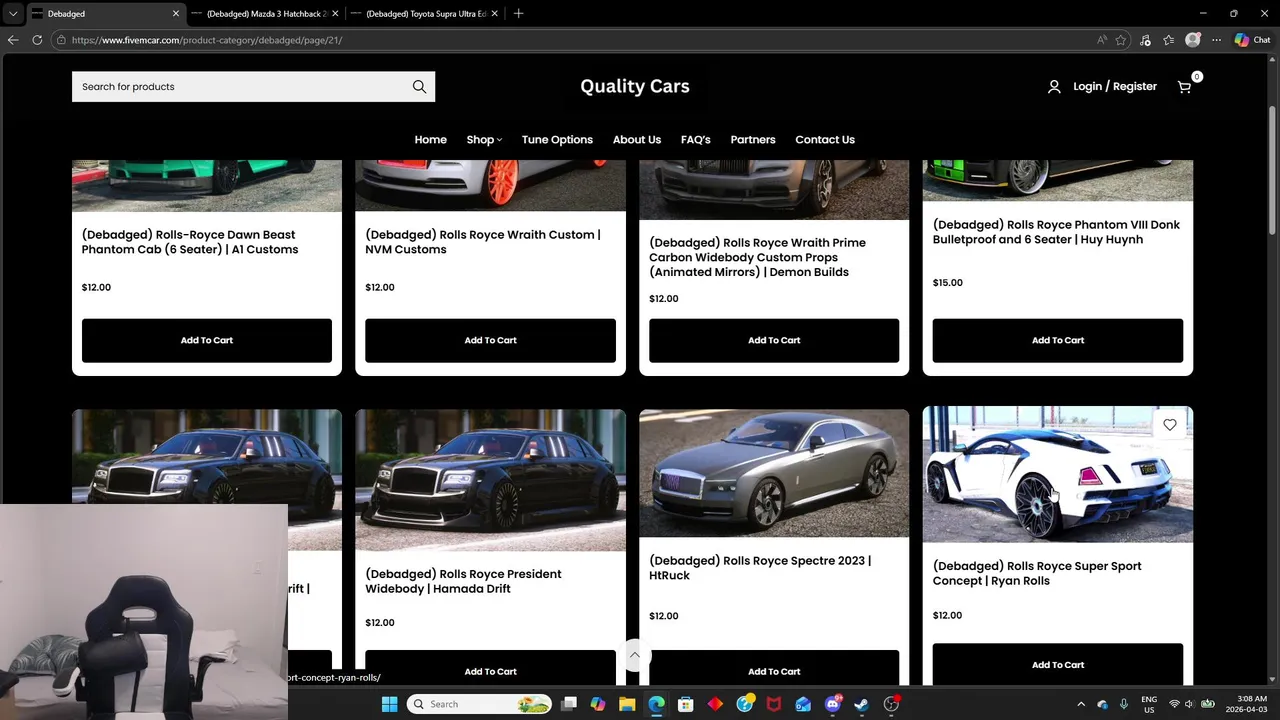Image resolution: width=1280 pixels, height=720 pixels.
Task: Open Steam from the taskbar
Action: pyautogui.click(x=861, y=704)
